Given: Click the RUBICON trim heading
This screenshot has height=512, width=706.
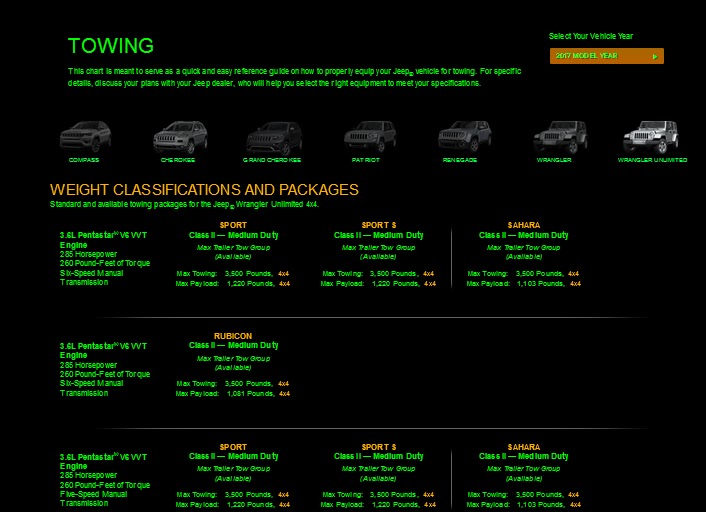Looking at the screenshot, I should click(x=233, y=336).
